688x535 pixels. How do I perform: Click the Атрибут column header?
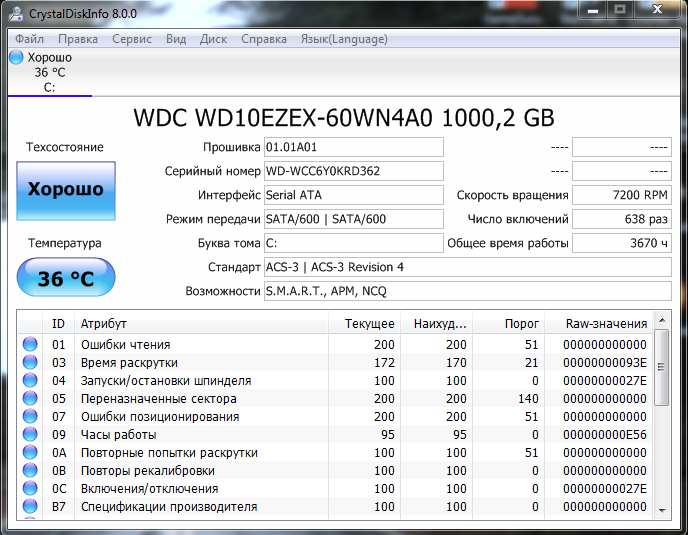tap(201, 323)
